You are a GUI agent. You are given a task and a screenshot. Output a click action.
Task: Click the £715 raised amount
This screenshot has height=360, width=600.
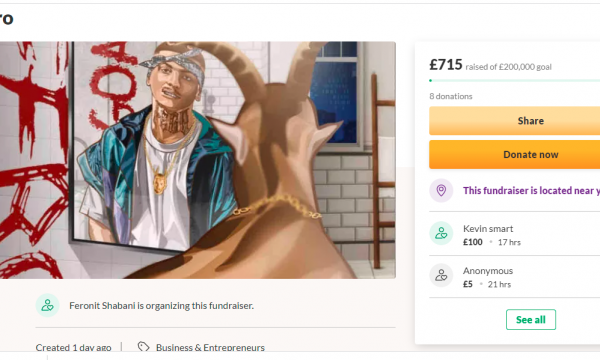[x=446, y=65]
